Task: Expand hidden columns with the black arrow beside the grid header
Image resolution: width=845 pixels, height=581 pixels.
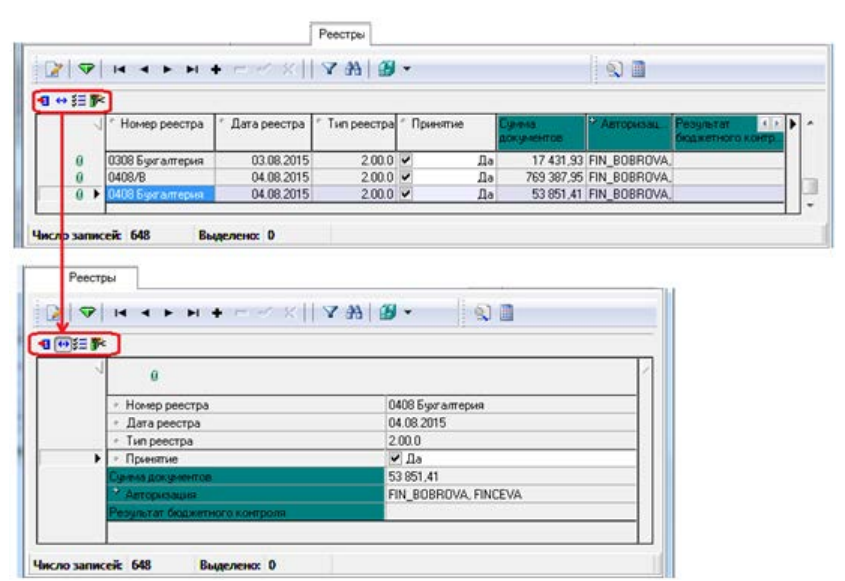Action: point(793,123)
